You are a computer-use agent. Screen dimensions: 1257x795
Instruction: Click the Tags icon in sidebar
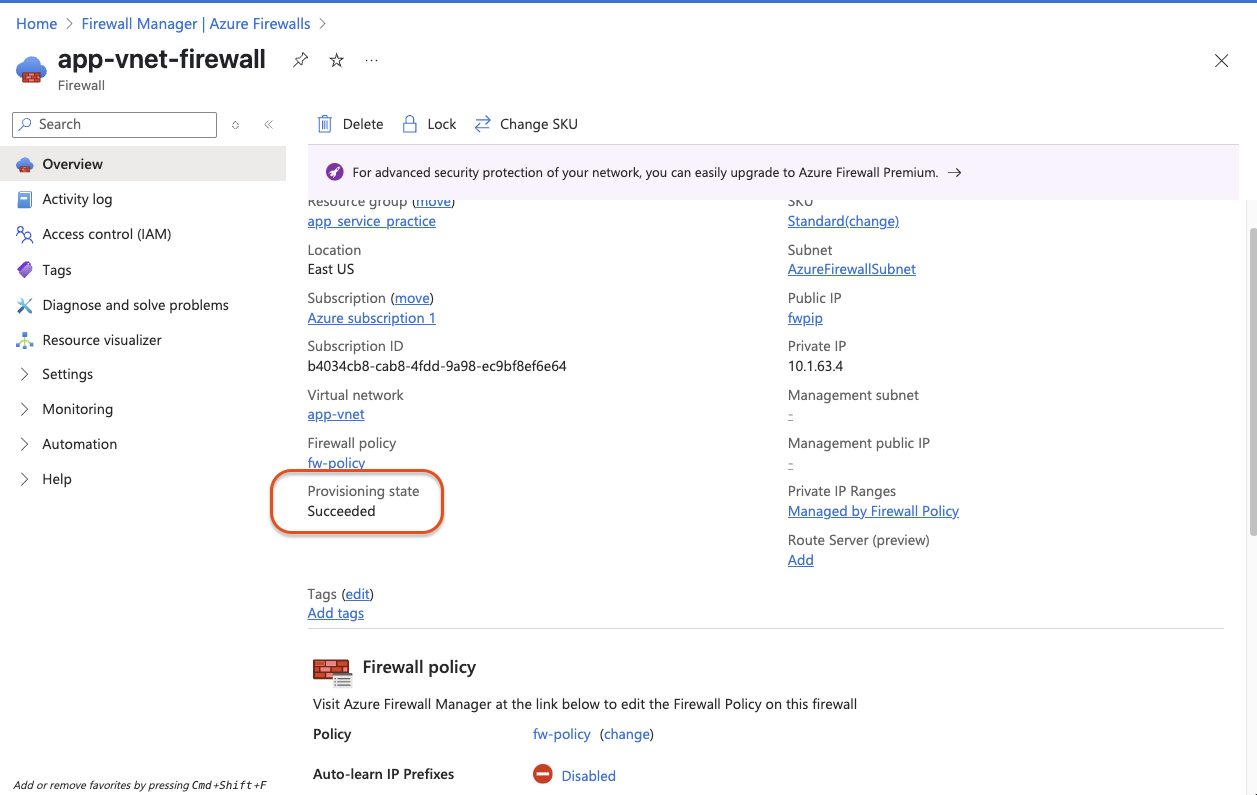coord(25,270)
